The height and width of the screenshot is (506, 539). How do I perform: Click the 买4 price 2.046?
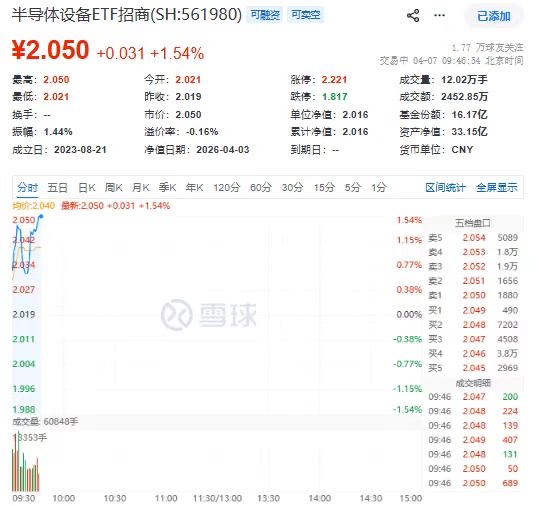pos(474,354)
